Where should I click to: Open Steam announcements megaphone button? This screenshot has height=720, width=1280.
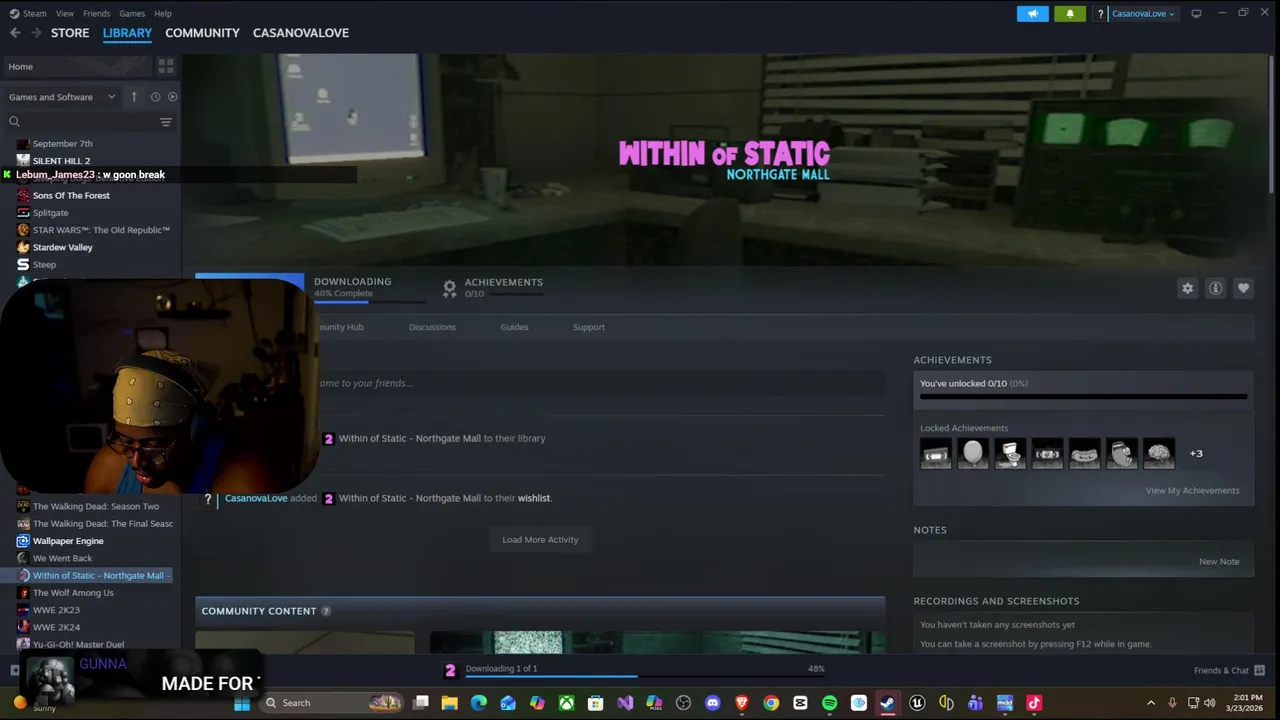[x=1033, y=13]
